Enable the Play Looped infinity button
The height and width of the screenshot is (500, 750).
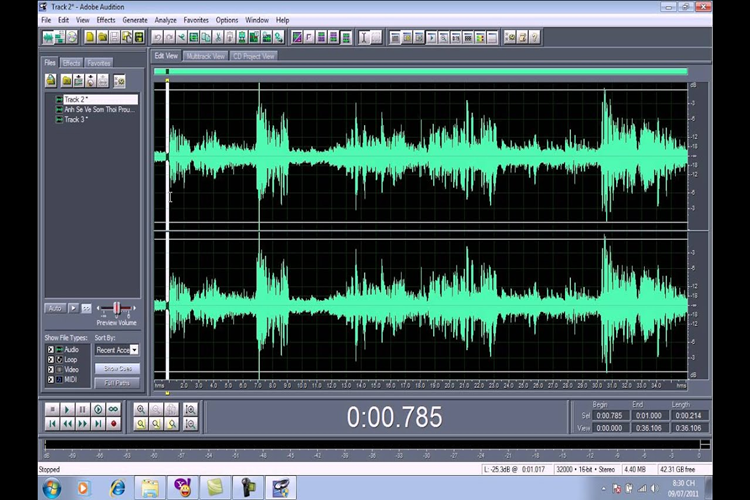point(113,410)
